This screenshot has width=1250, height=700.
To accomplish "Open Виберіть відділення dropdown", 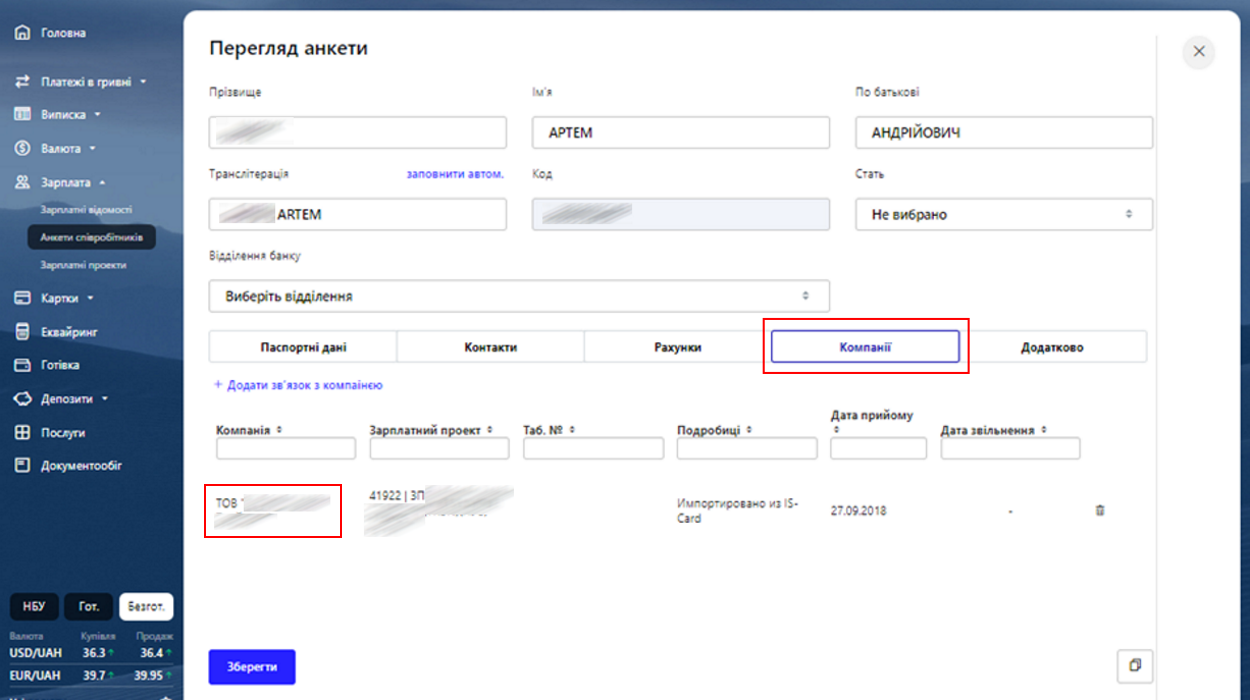I will click(x=519, y=296).
